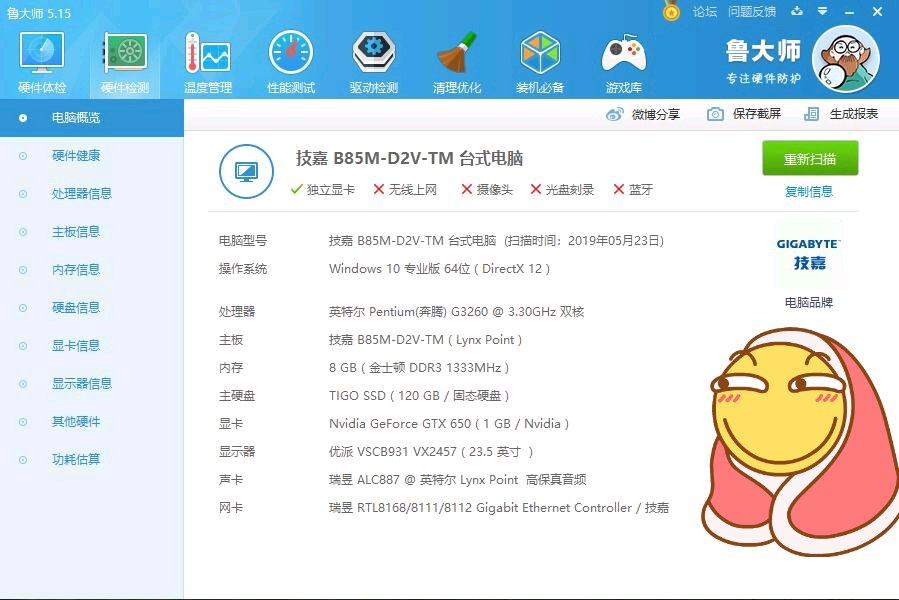Click Nvidia GeForce GTX 650 text
This screenshot has height=600, width=899.
[449, 424]
